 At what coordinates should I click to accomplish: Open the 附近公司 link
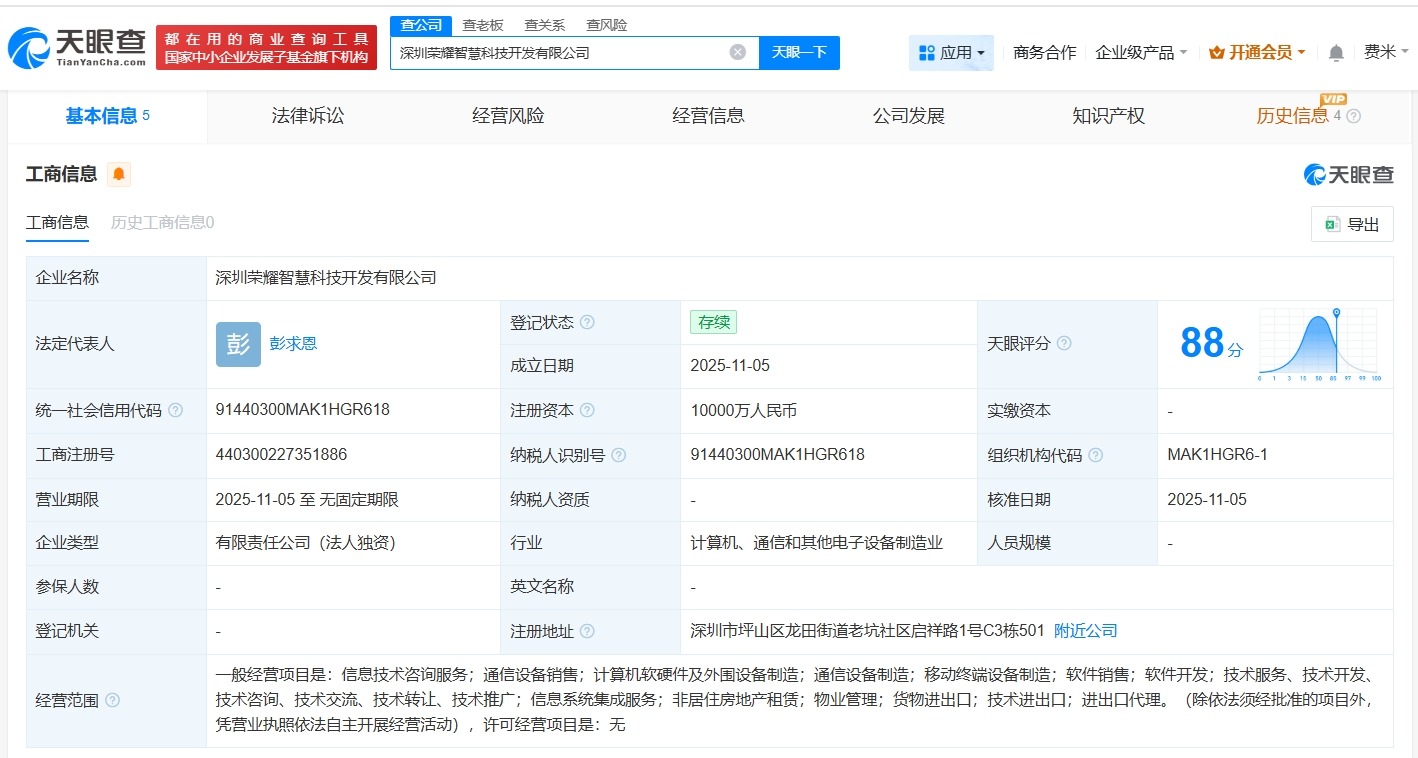point(1086,630)
